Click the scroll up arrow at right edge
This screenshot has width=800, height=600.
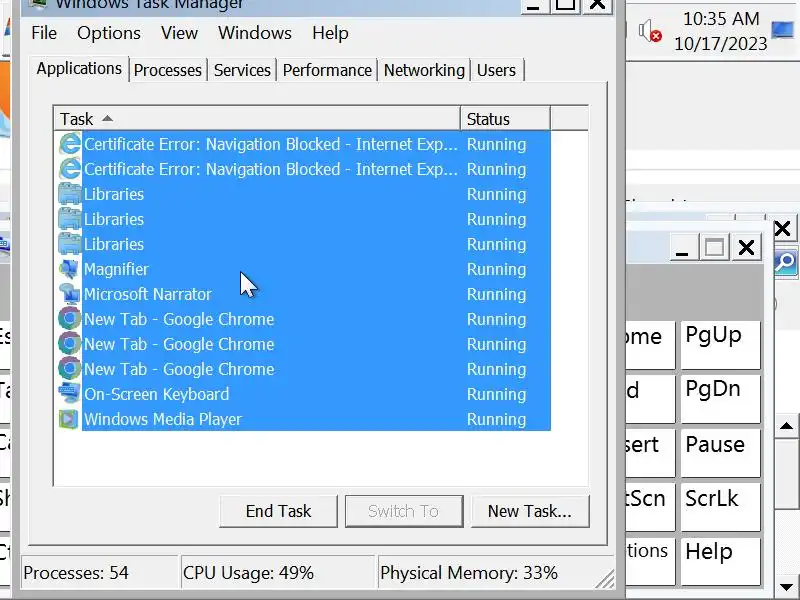(x=786, y=426)
